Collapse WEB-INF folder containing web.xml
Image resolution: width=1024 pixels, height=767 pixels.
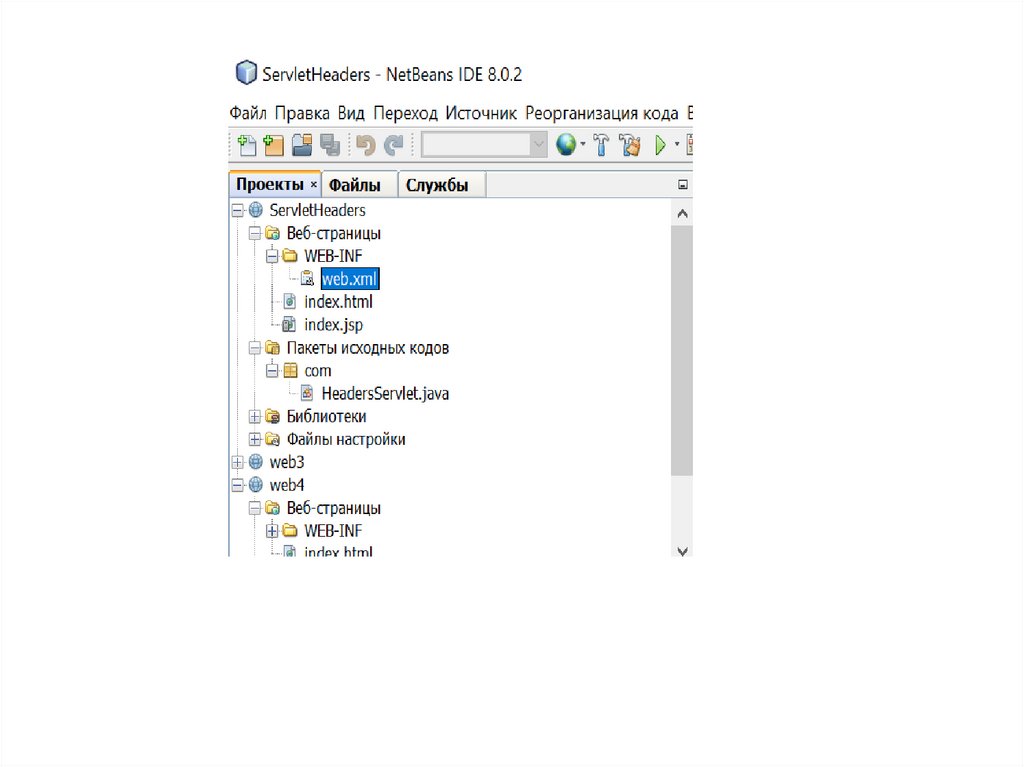click(x=272, y=256)
